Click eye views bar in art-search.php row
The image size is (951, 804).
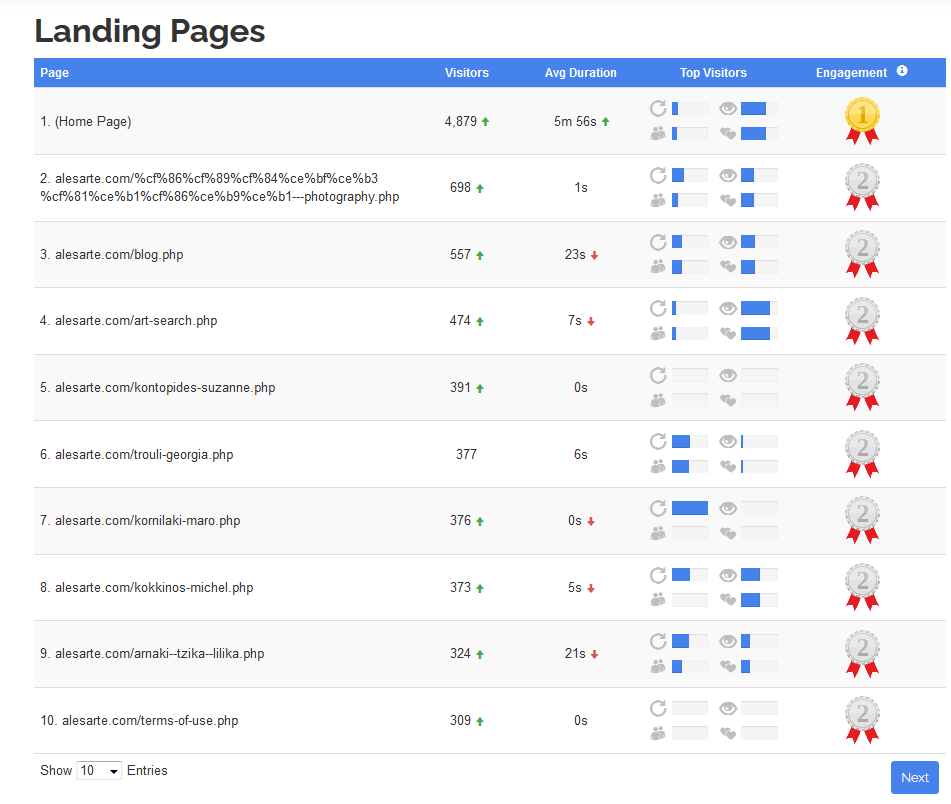759,309
